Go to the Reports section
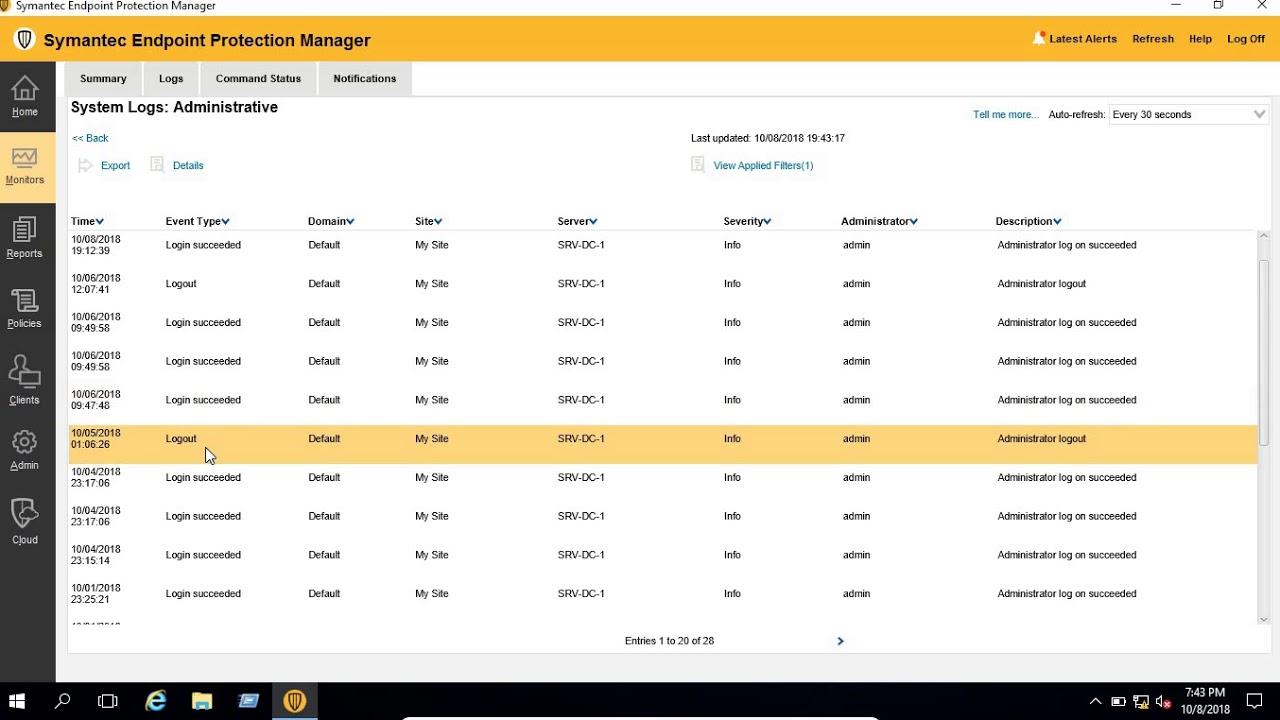 pos(25,238)
